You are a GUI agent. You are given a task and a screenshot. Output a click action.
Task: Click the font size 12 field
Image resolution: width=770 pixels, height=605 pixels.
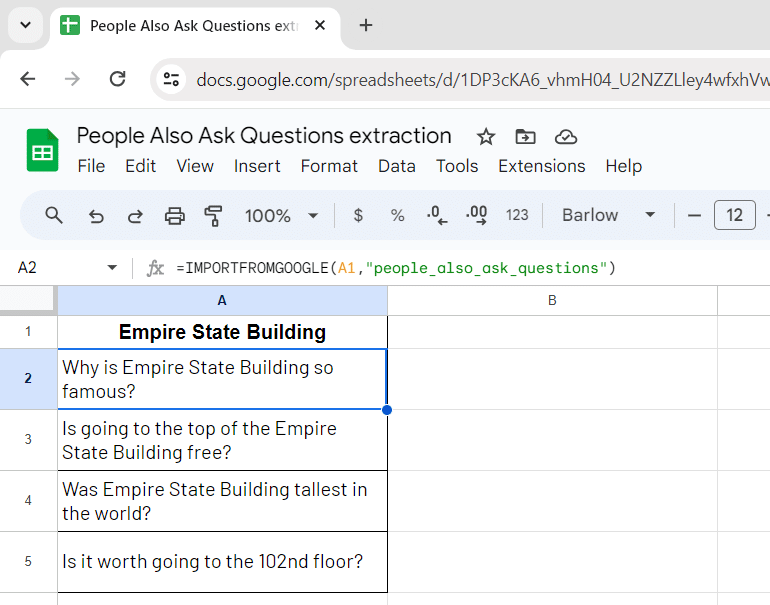[734, 215]
